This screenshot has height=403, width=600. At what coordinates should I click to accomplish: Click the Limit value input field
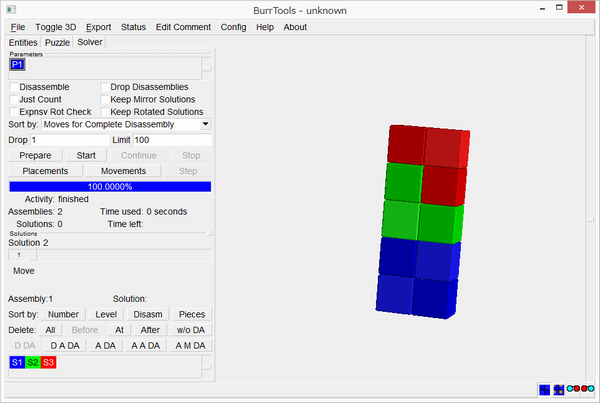pyautogui.click(x=172, y=140)
